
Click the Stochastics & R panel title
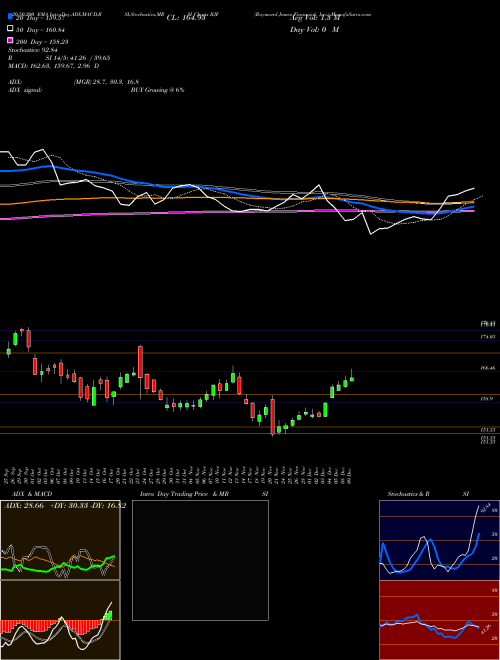(x=409, y=494)
